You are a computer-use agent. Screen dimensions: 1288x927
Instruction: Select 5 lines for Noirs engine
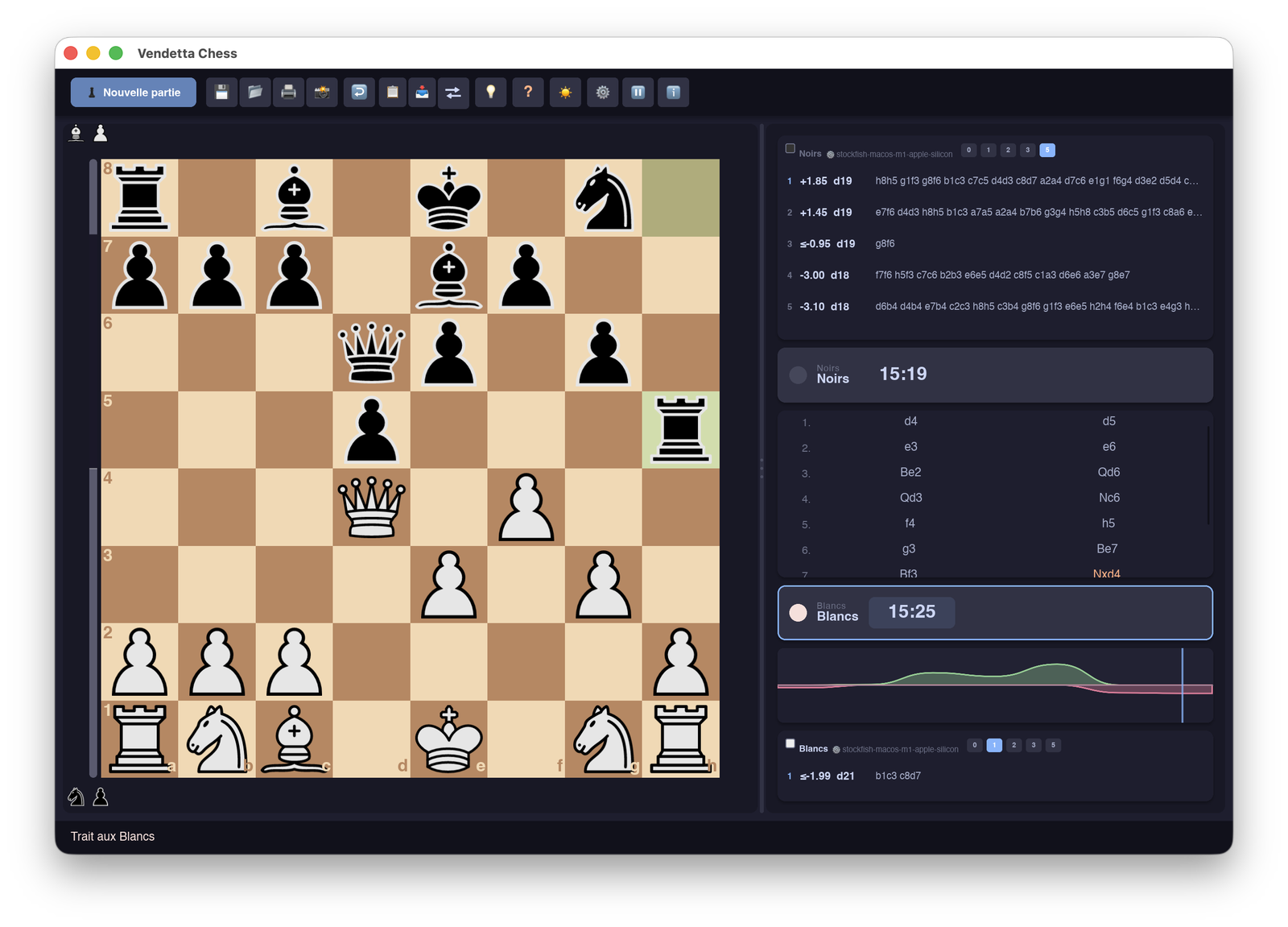click(1047, 150)
